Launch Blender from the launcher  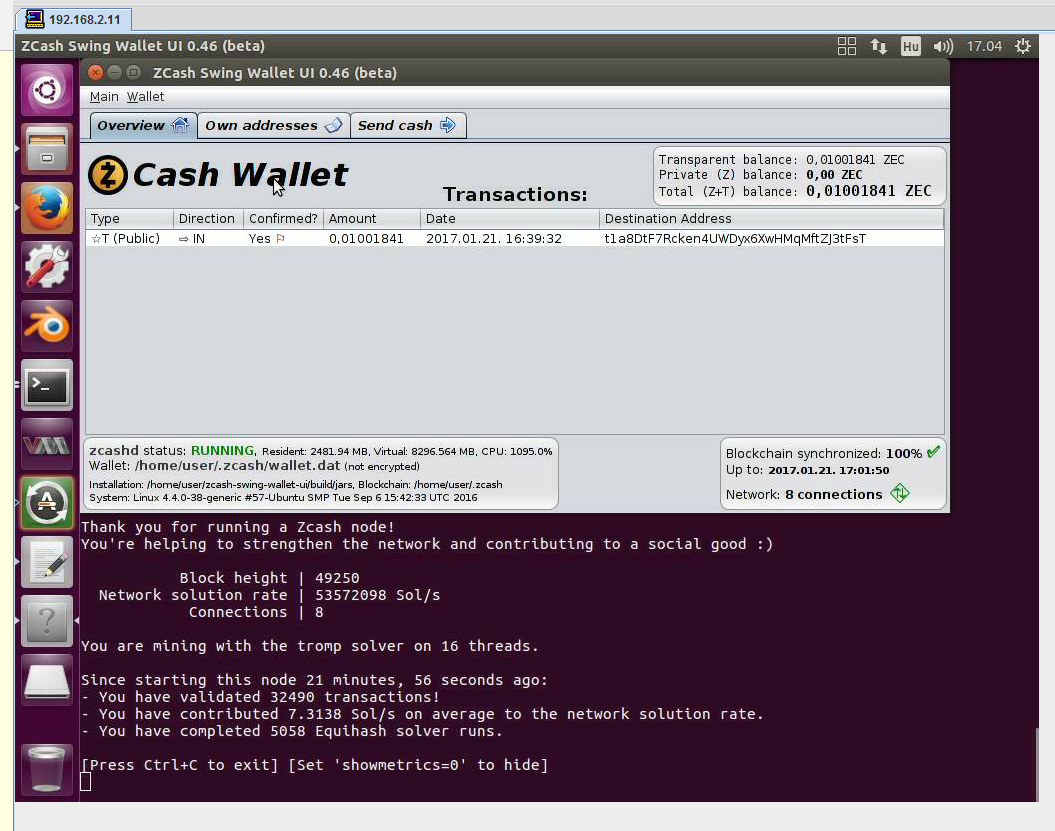[x=46, y=326]
